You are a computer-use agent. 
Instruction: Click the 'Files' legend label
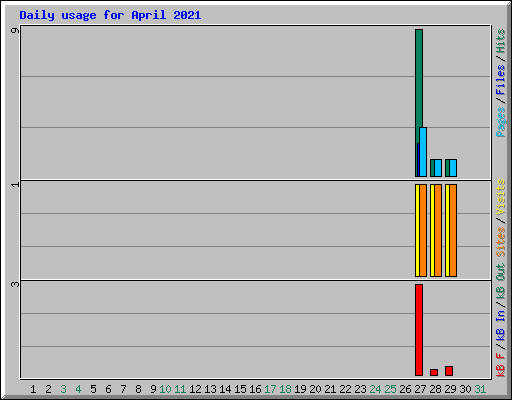click(501, 80)
